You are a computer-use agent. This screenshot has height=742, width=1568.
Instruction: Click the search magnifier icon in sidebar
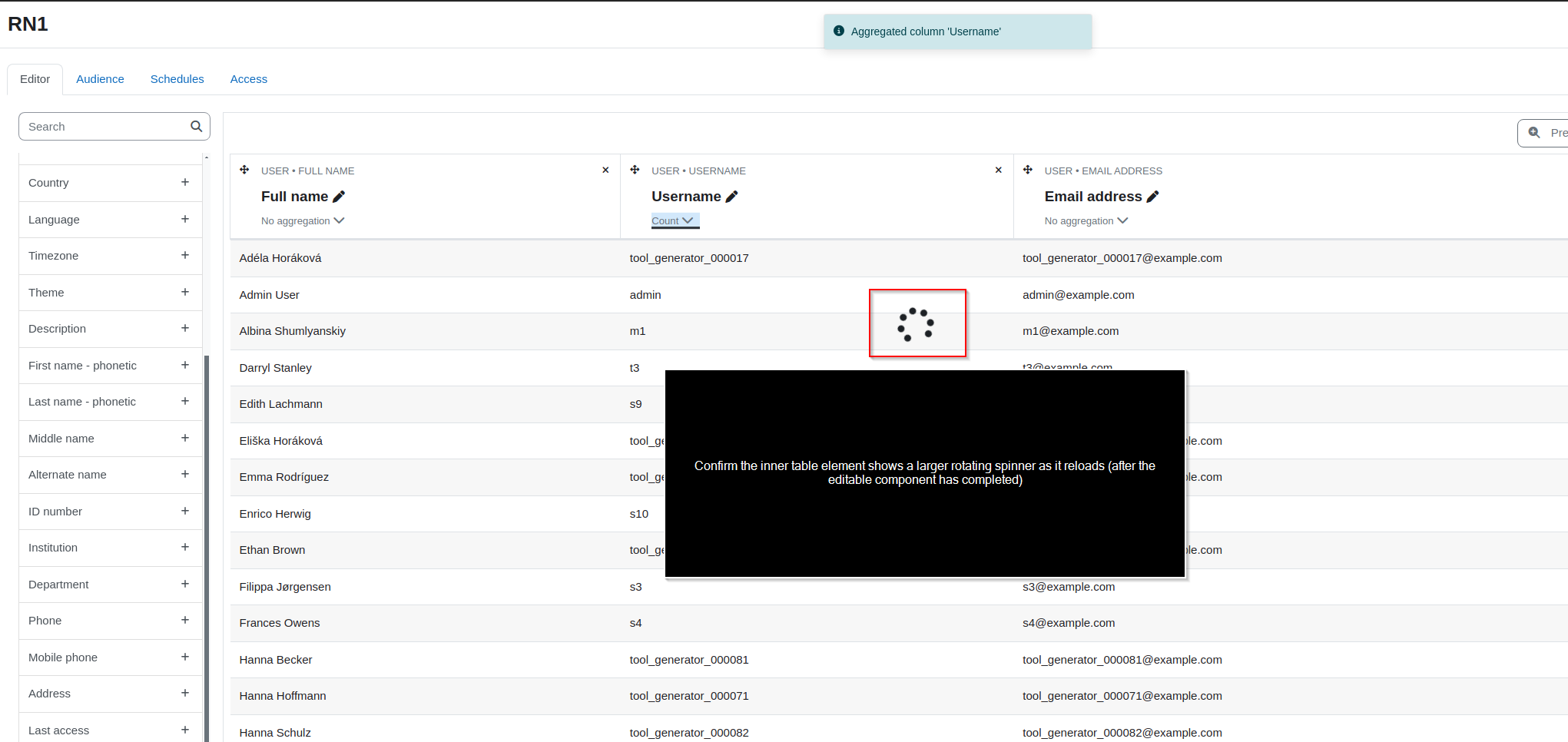197,126
